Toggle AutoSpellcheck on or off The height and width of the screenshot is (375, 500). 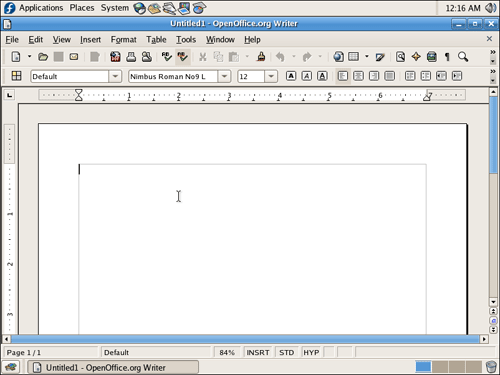coord(182,57)
